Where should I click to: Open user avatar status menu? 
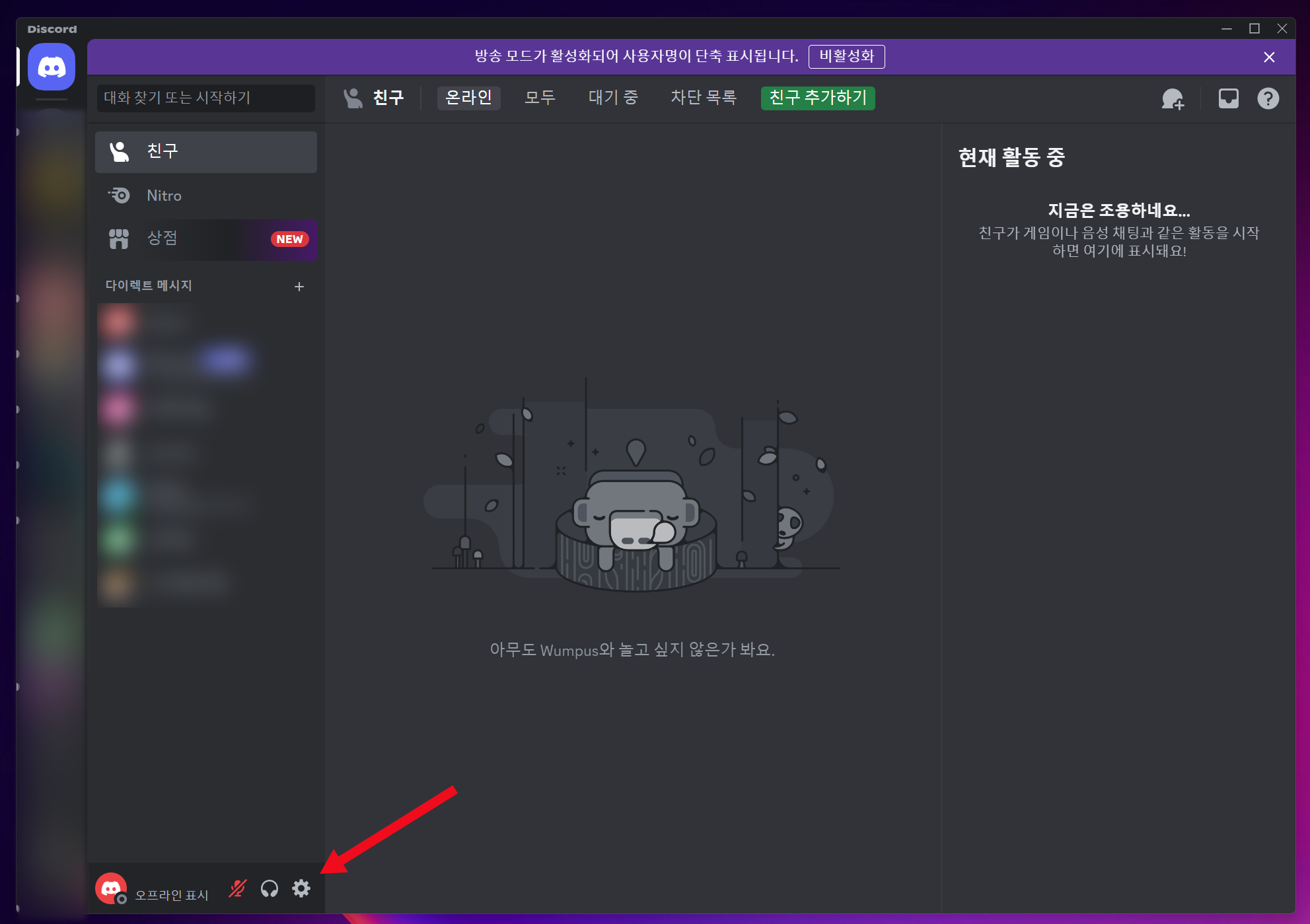pyautogui.click(x=111, y=888)
